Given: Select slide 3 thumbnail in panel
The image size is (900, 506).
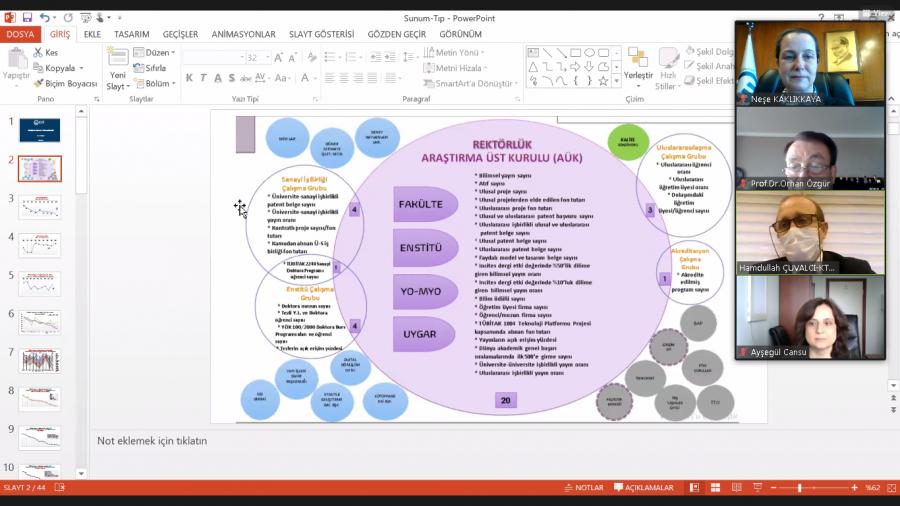Looking at the screenshot, I should click(x=39, y=207).
